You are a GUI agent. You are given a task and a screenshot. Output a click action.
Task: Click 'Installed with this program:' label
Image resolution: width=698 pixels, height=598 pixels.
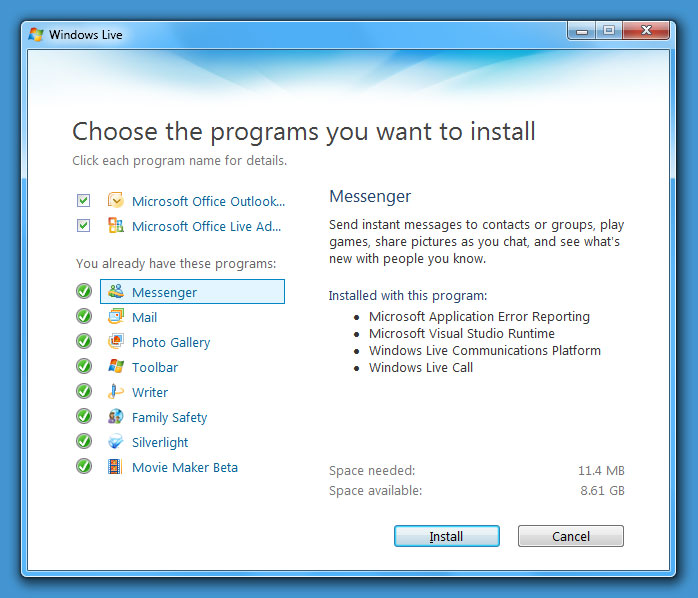point(408,296)
